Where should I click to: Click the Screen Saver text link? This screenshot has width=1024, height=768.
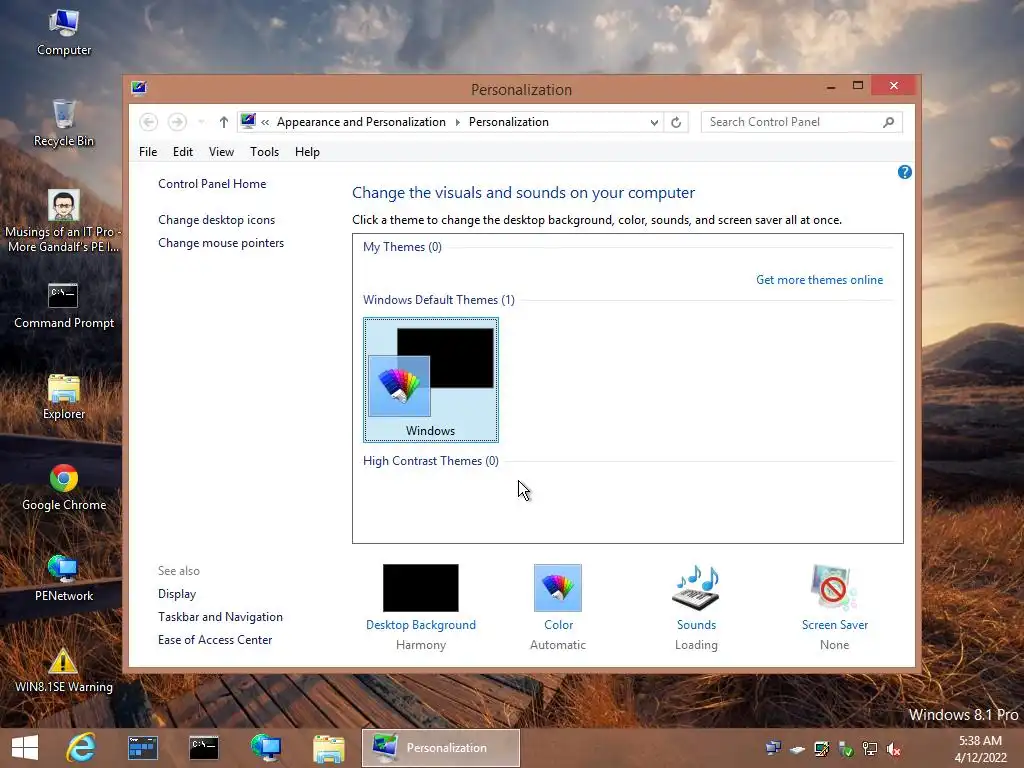[835, 625]
